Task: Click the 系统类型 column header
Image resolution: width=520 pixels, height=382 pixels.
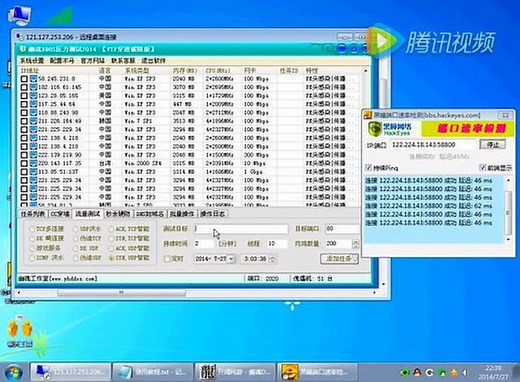Action: click(x=137, y=71)
